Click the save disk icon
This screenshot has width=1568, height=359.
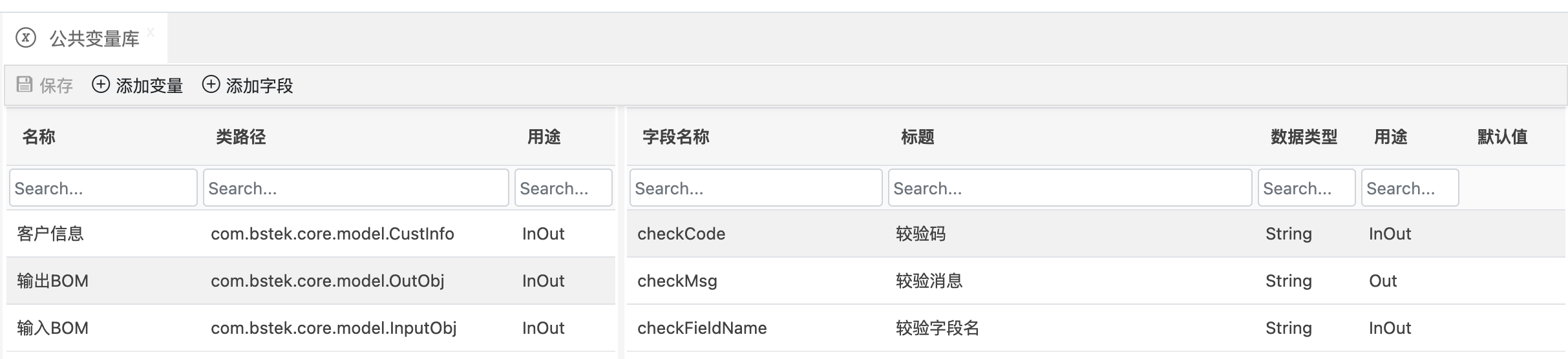pyautogui.click(x=25, y=85)
